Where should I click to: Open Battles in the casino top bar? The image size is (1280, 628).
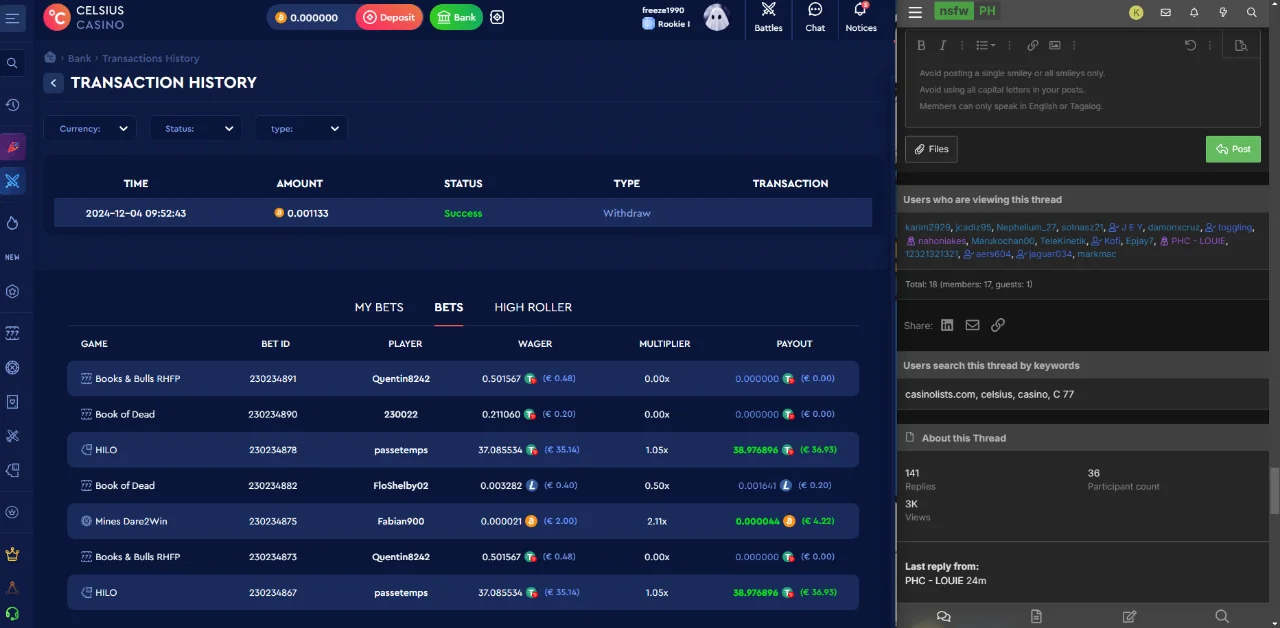click(768, 17)
